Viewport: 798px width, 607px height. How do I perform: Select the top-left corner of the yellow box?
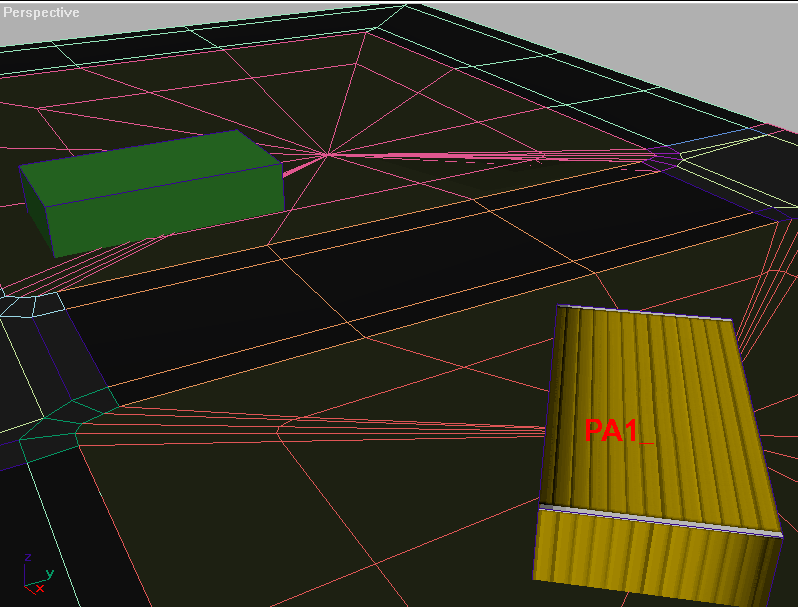tap(558, 307)
